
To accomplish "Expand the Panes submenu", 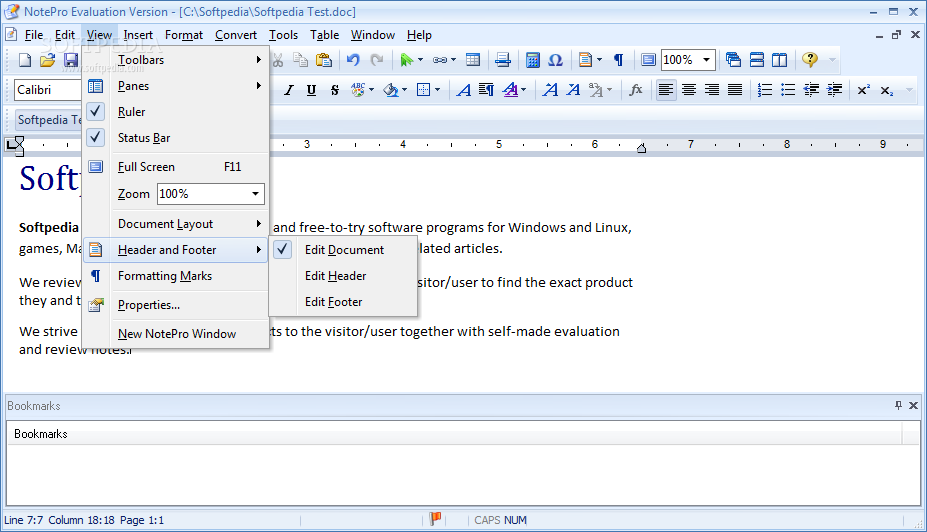I will pos(176,86).
